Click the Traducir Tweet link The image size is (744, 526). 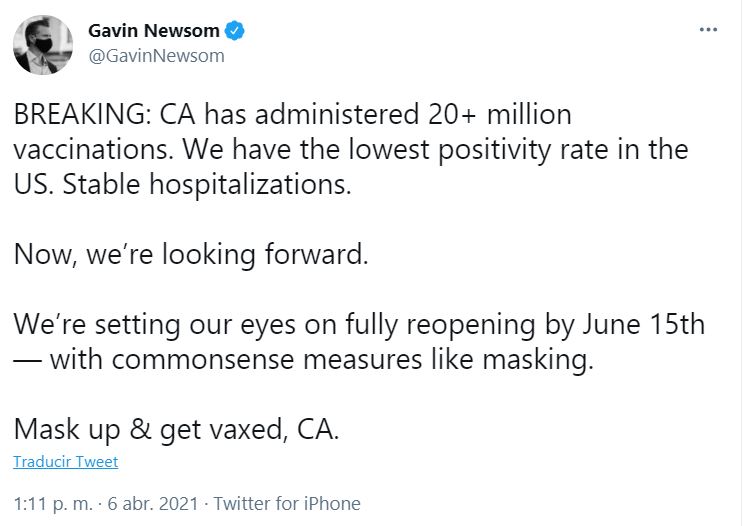tap(66, 462)
